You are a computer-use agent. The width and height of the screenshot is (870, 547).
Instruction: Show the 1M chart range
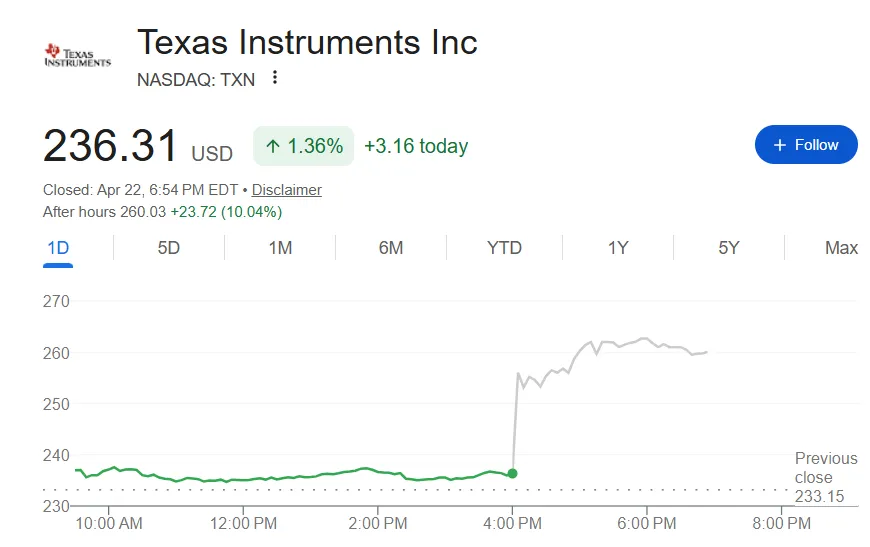point(280,248)
